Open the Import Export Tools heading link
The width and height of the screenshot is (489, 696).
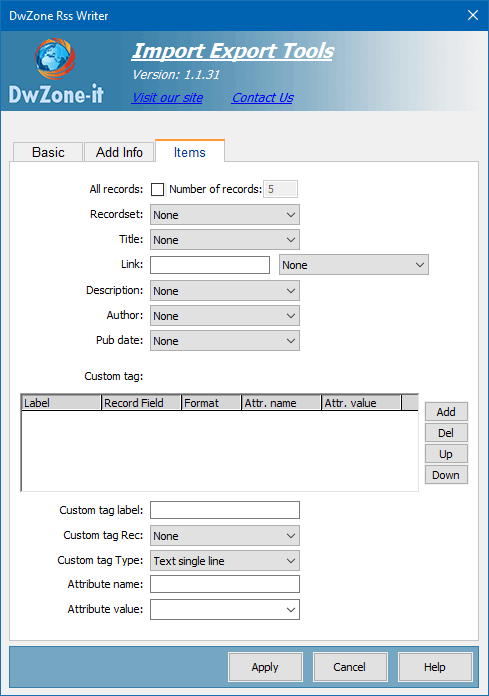coord(233,51)
